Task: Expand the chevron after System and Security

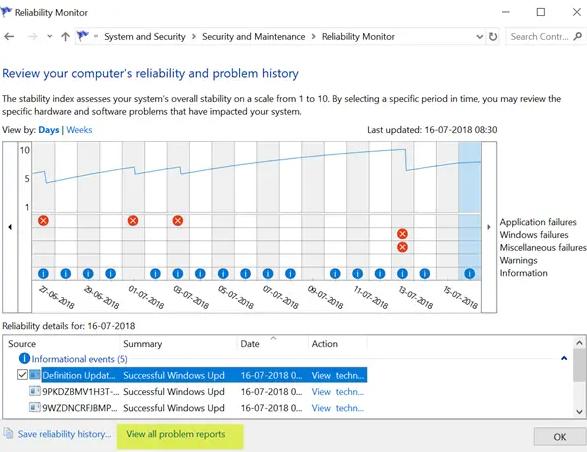Action: point(194,37)
